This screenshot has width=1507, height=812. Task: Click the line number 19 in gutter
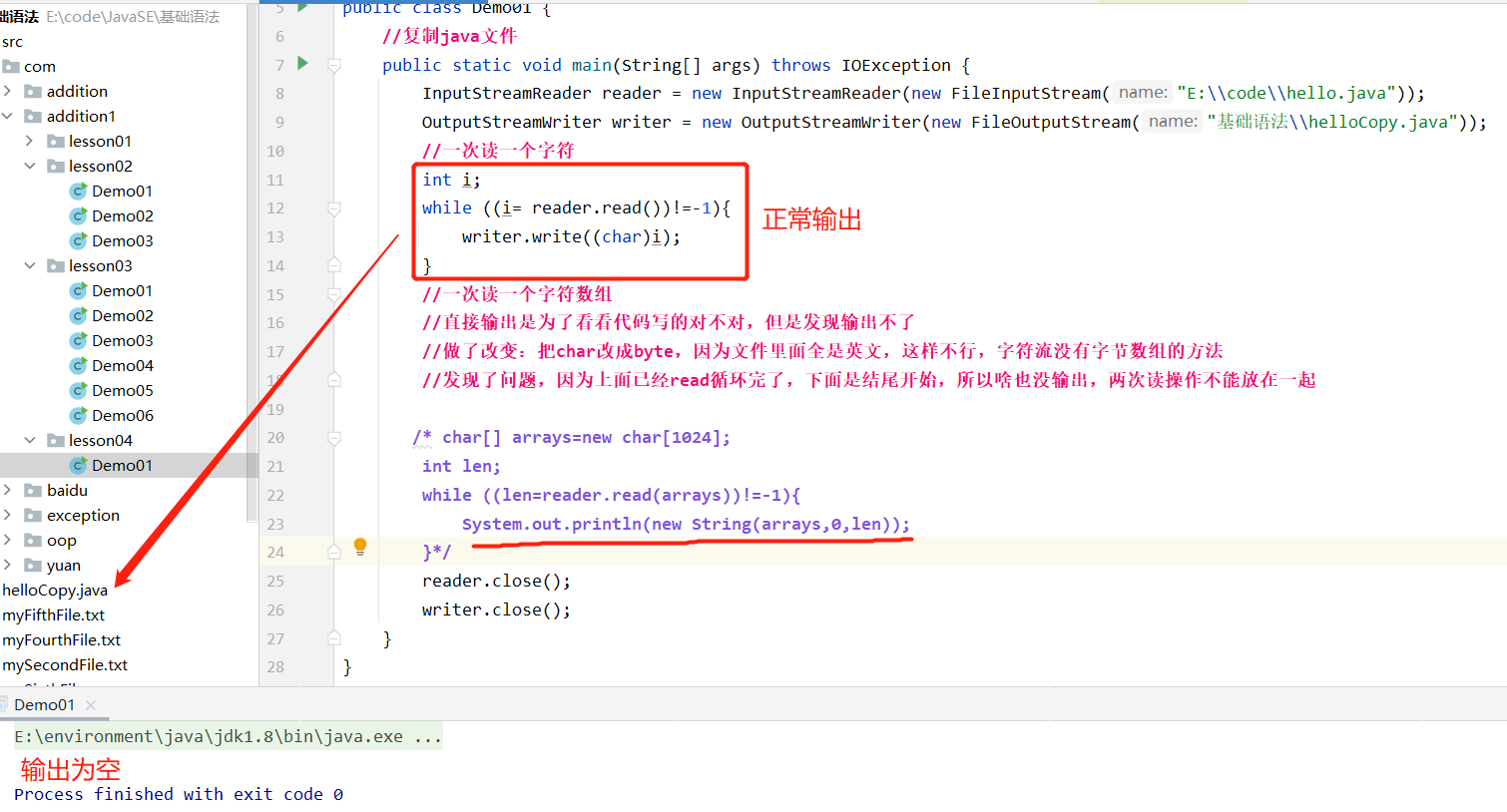pos(275,409)
